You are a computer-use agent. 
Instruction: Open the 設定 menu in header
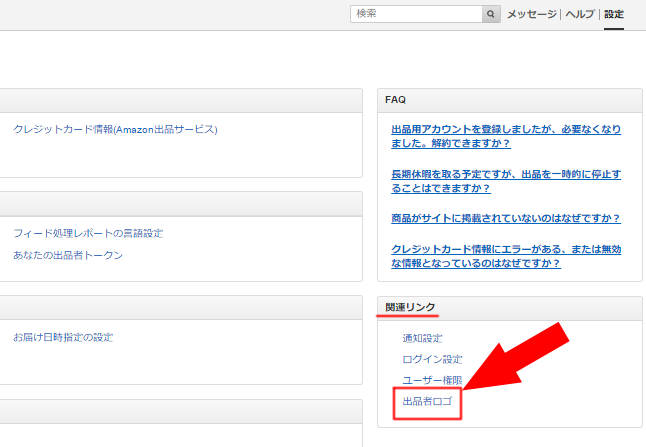click(614, 14)
